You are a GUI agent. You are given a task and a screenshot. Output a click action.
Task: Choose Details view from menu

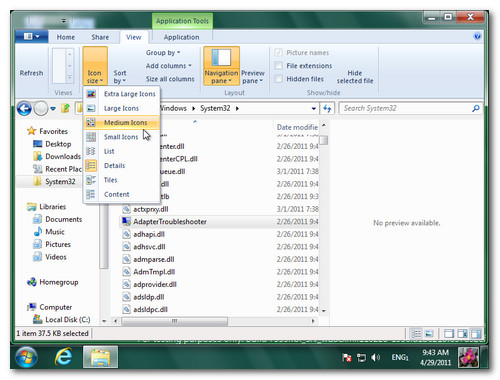pos(122,166)
